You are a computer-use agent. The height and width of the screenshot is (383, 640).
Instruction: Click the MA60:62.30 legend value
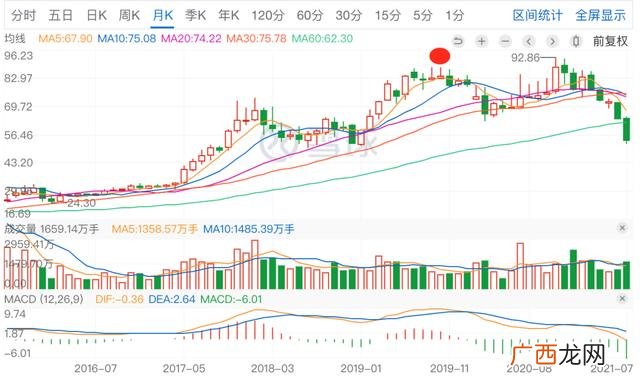coord(322,39)
